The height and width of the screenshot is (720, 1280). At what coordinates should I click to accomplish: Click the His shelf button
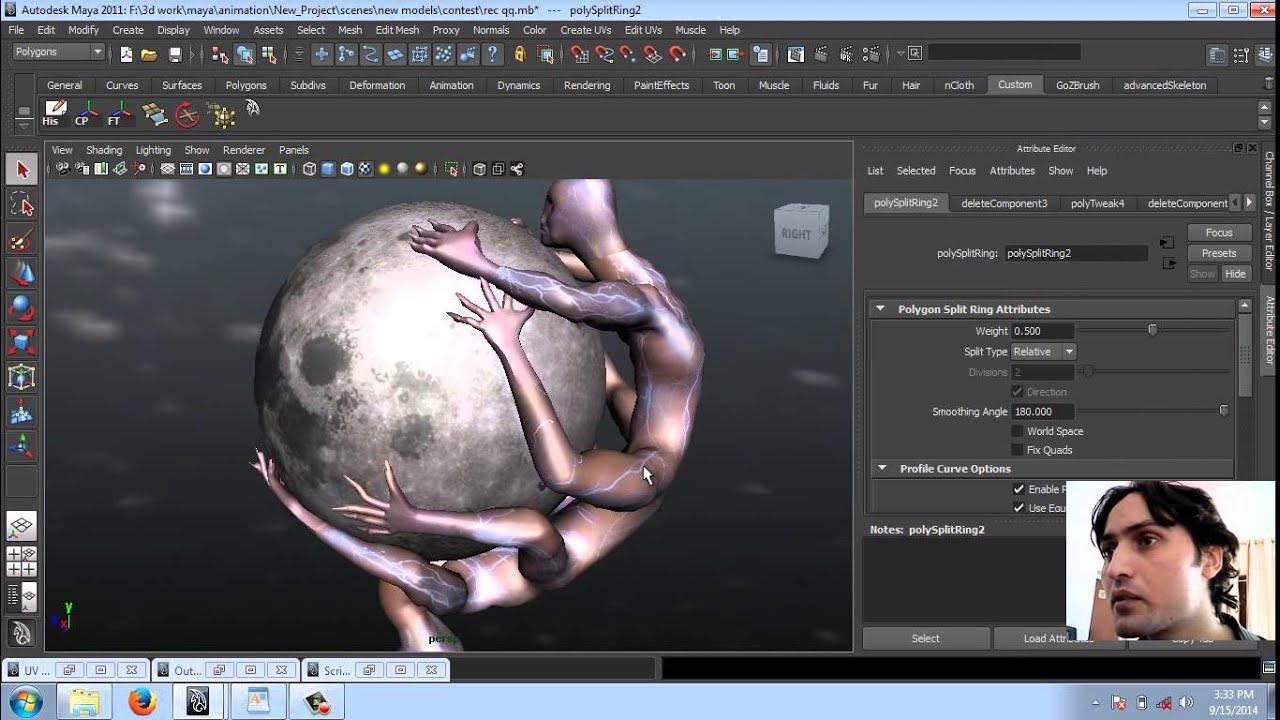(x=53, y=114)
